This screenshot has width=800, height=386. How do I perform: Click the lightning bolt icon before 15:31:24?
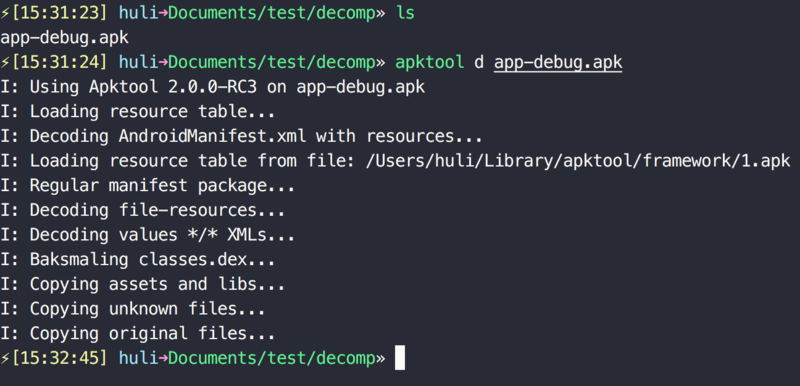(5, 63)
